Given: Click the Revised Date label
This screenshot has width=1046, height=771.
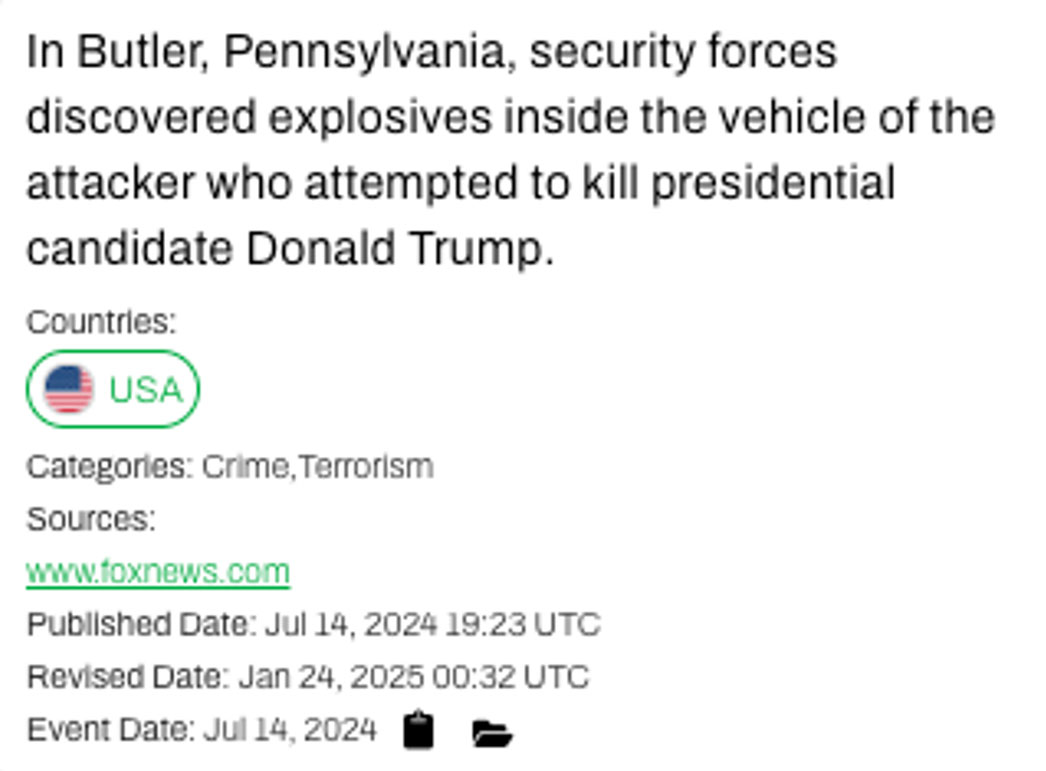Looking at the screenshot, I should click(128, 677).
